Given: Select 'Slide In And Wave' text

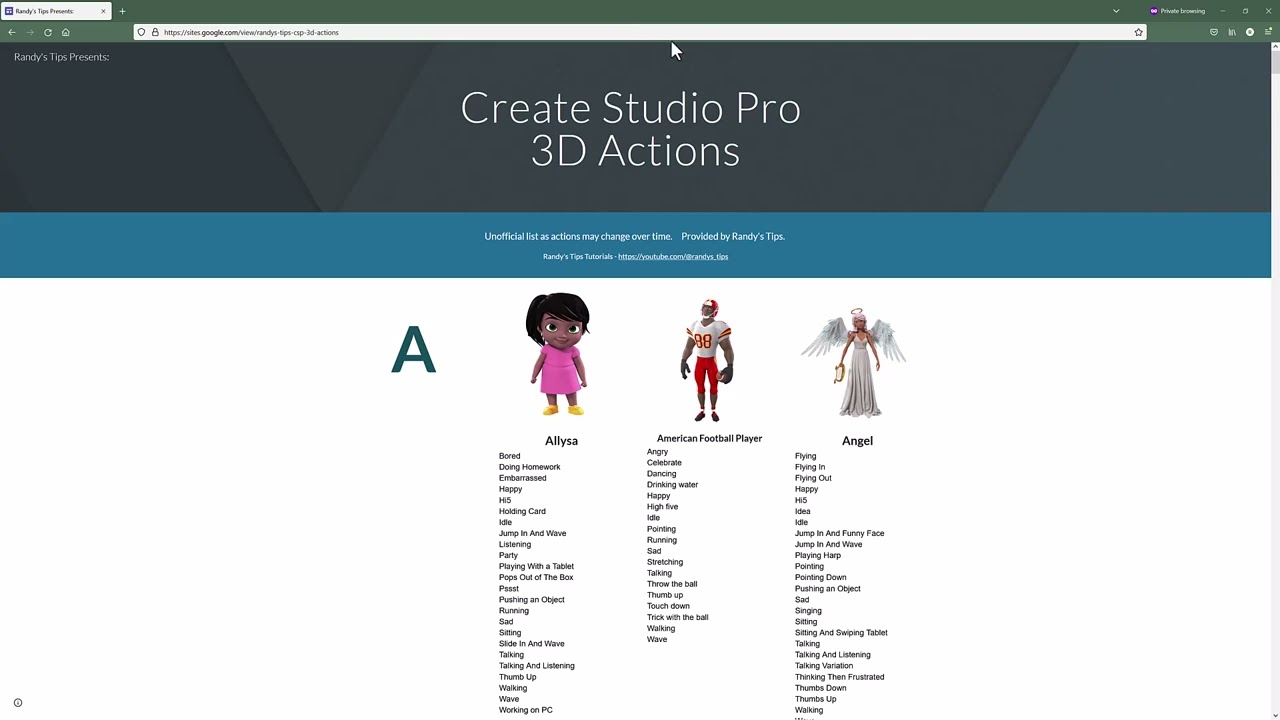Looking at the screenshot, I should [x=531, y=644].
